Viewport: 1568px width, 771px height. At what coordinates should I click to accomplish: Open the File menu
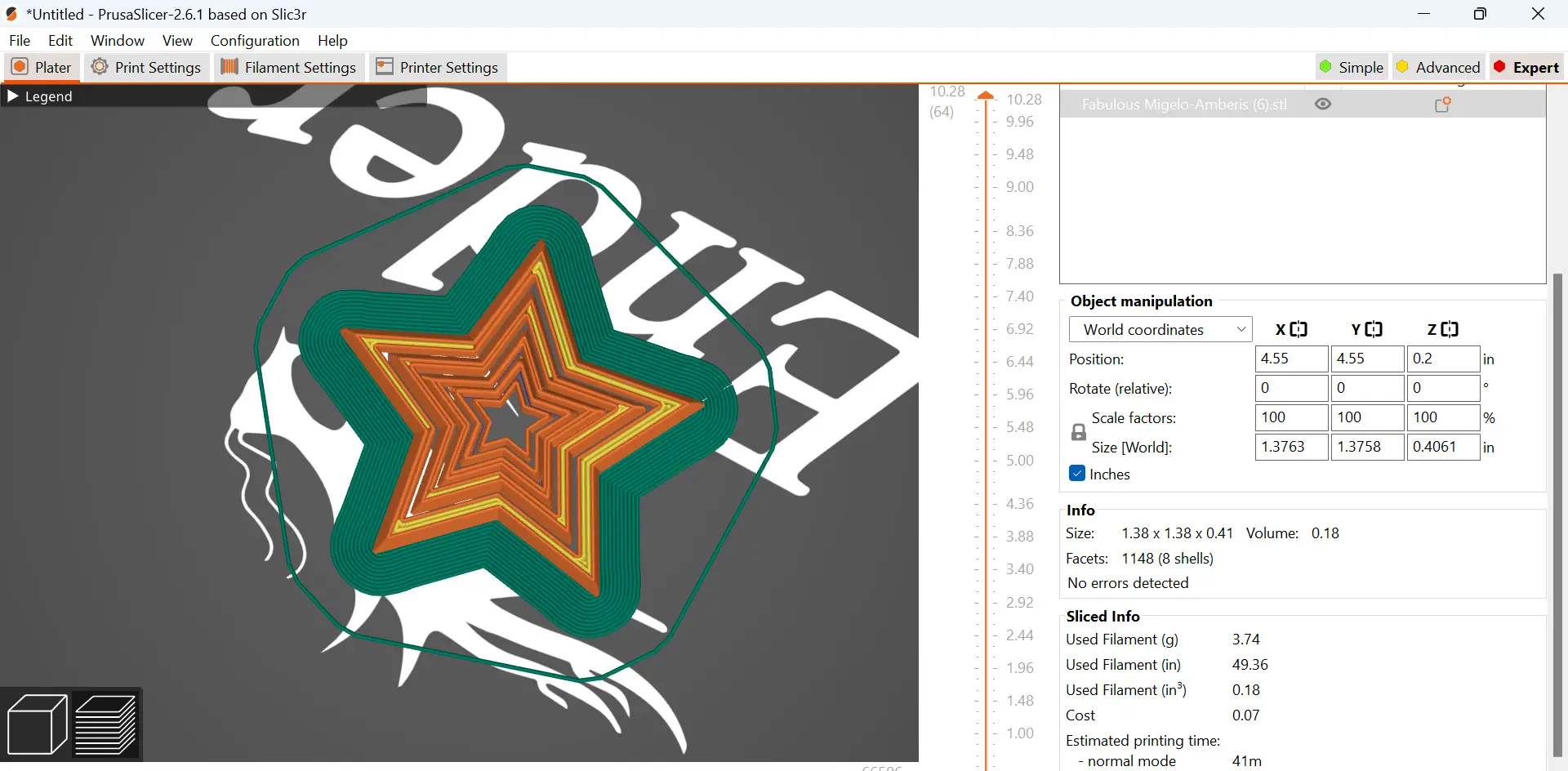[20, 40]
